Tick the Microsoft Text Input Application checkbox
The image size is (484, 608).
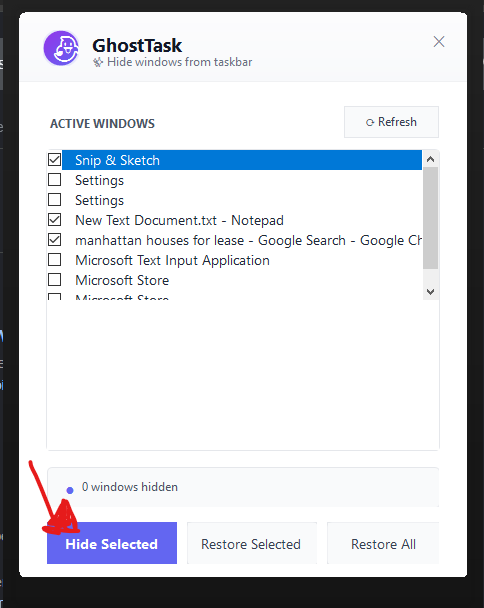point(54,259)
